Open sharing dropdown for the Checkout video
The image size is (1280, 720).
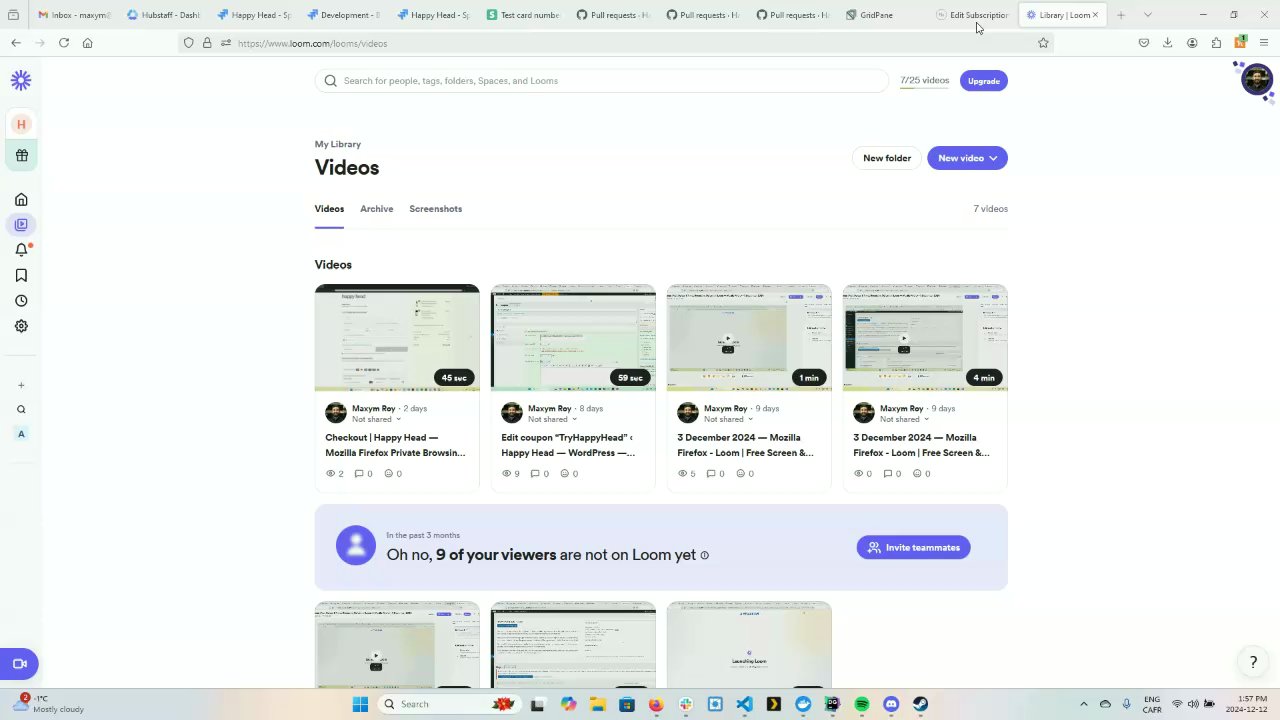[376, 419]
